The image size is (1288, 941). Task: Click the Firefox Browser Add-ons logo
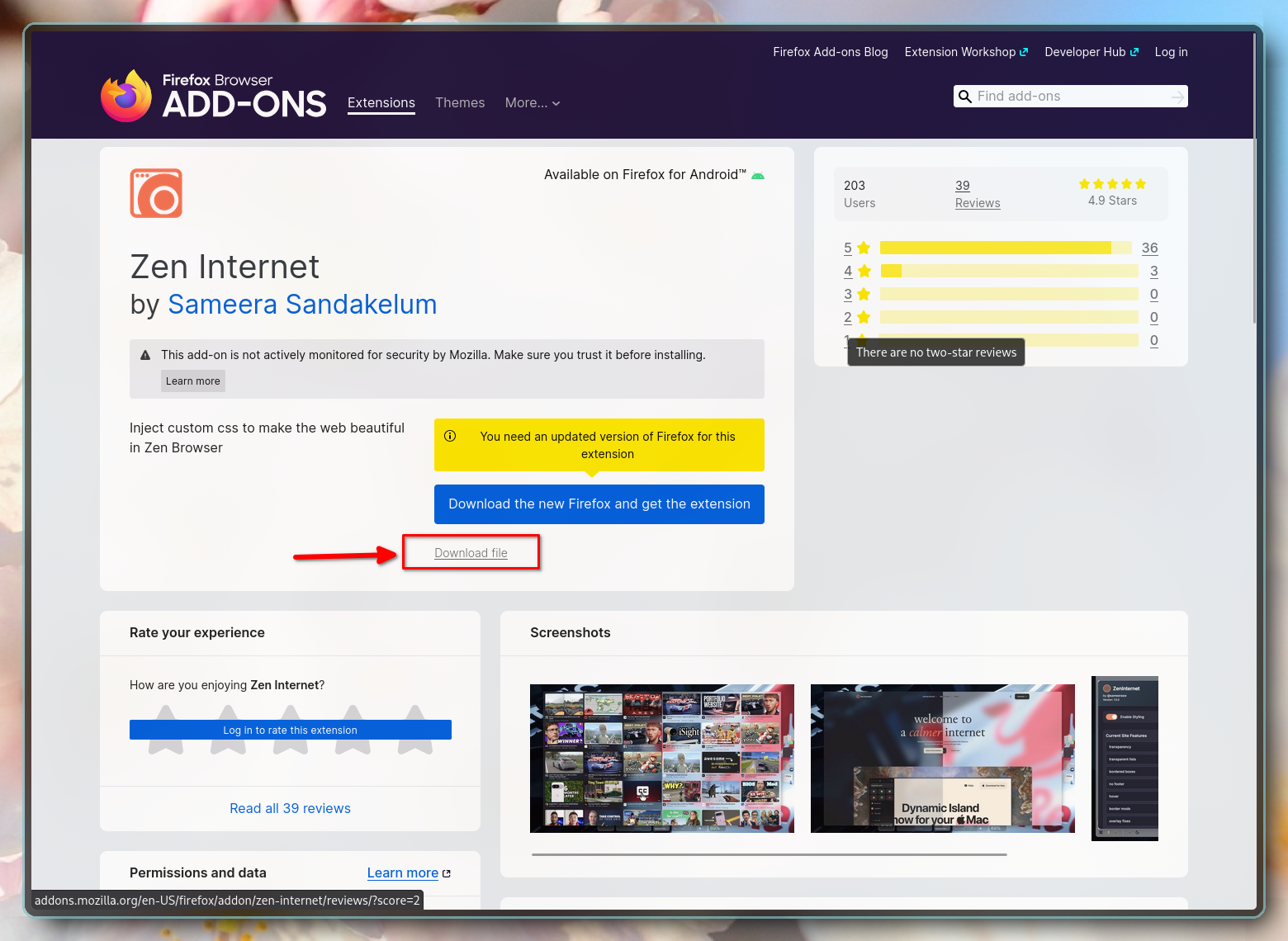pos(213,96)
